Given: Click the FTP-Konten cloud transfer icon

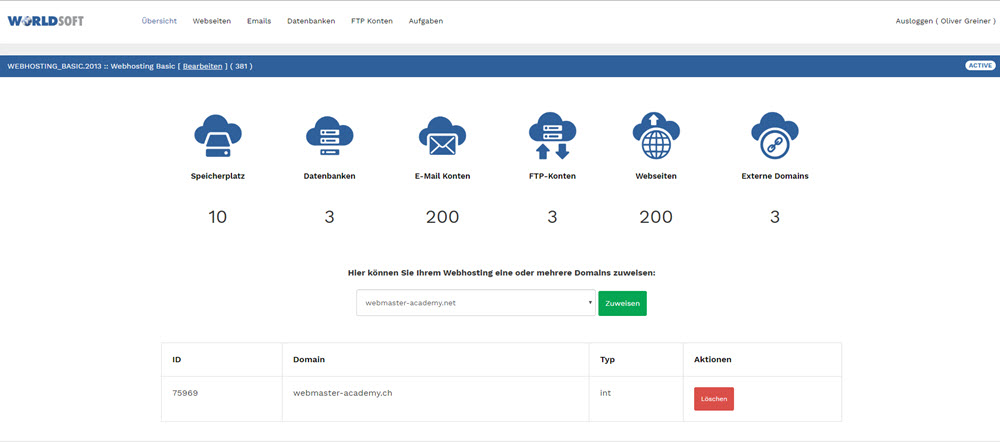Looking at the screenshot, I should [x=552, y=136].
